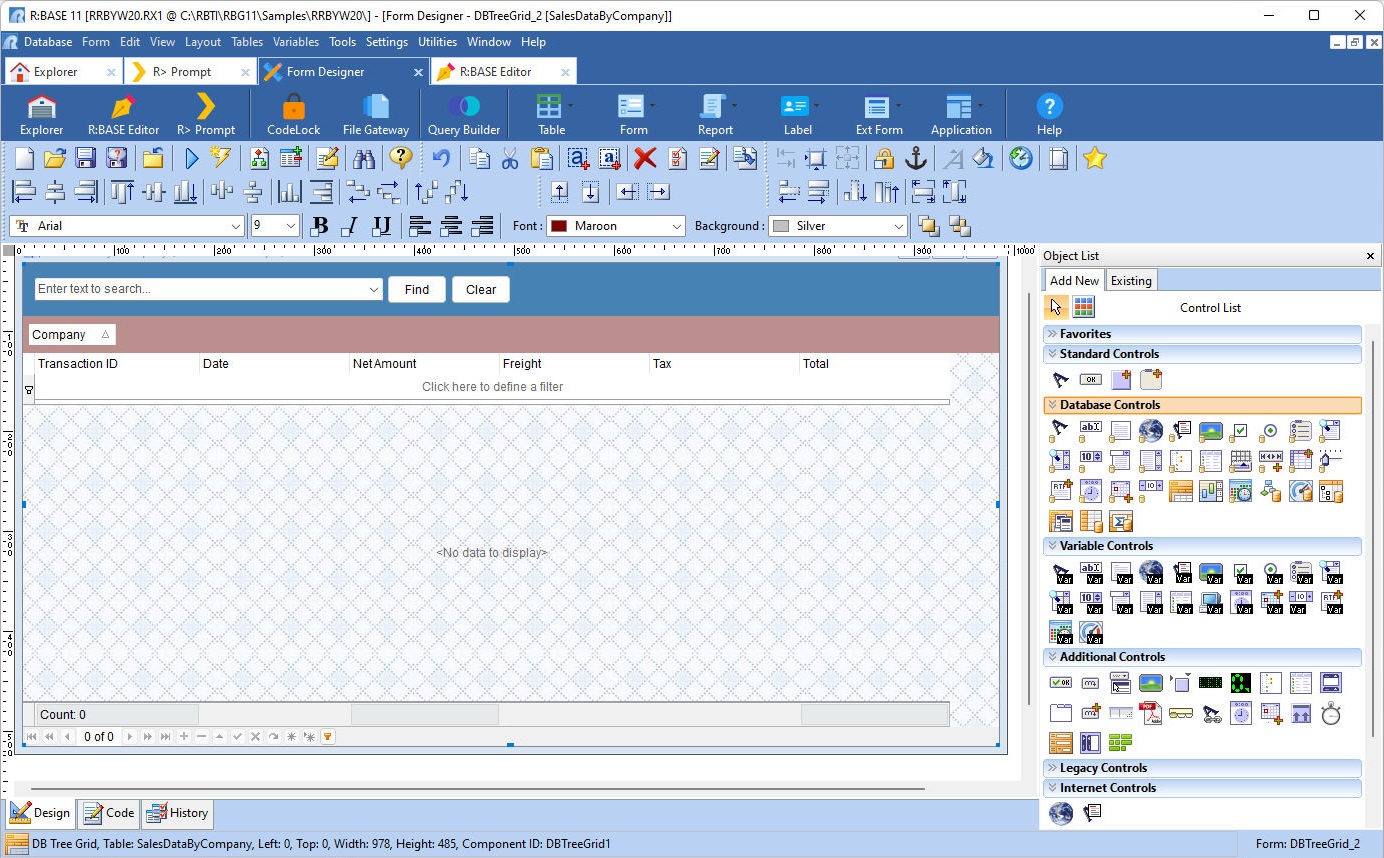Viewport: 1384px width, 858px height.
Task: Toggle italic text formatting
Action: coord(350,226)
